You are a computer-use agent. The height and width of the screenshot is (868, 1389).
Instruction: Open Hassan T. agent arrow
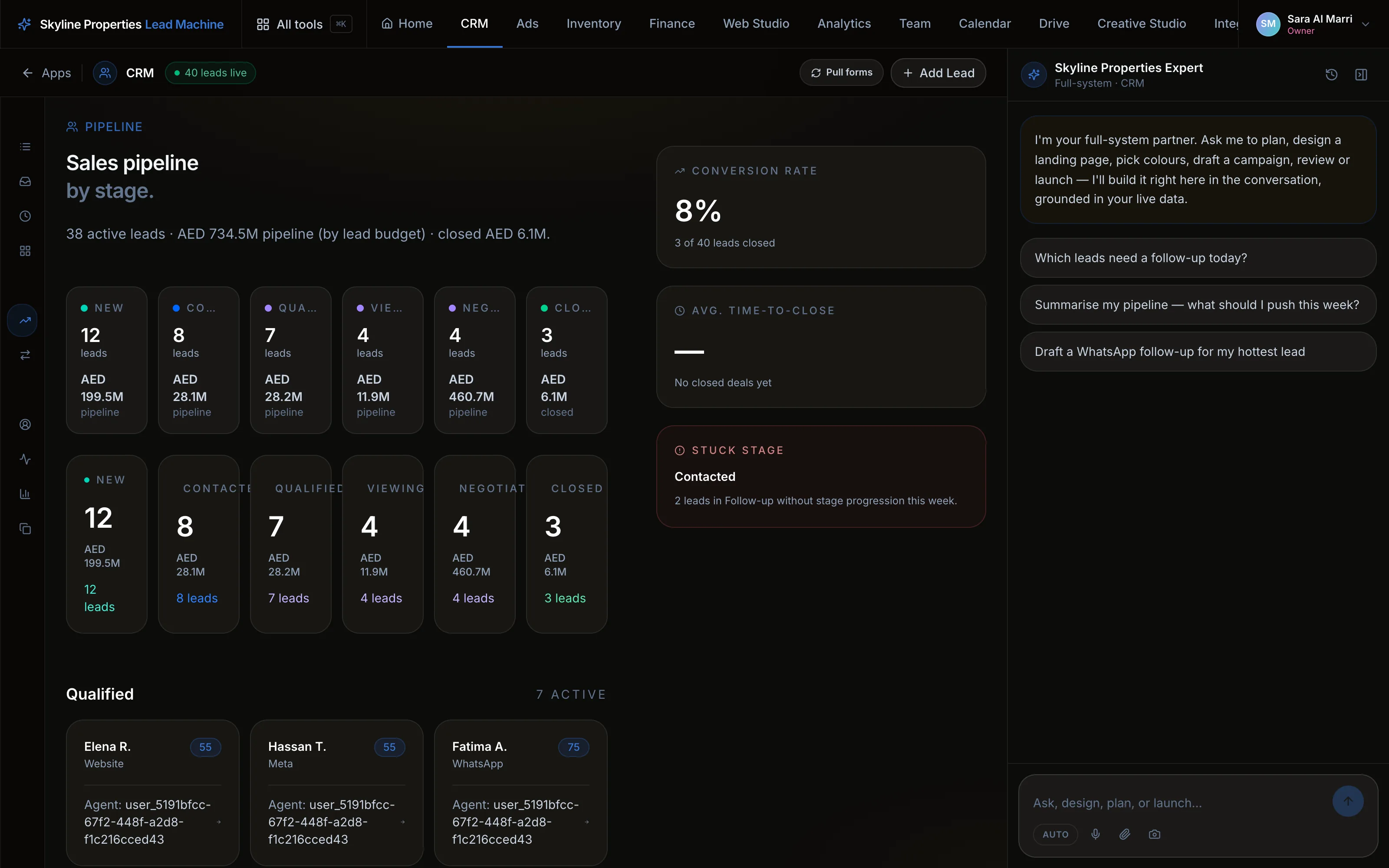pos(403,822)
